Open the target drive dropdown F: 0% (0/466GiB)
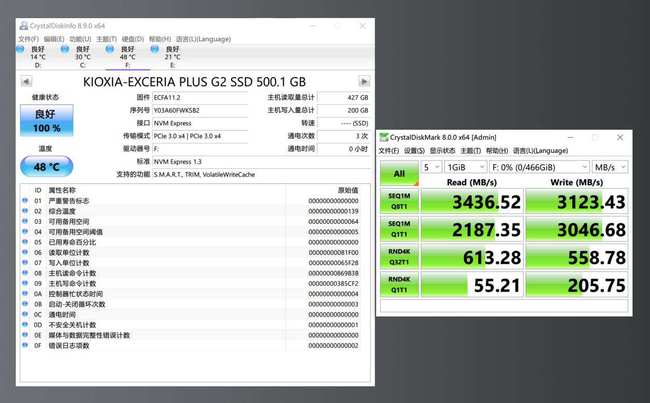This screenshot has width=650, height=403. click(539, 167)
